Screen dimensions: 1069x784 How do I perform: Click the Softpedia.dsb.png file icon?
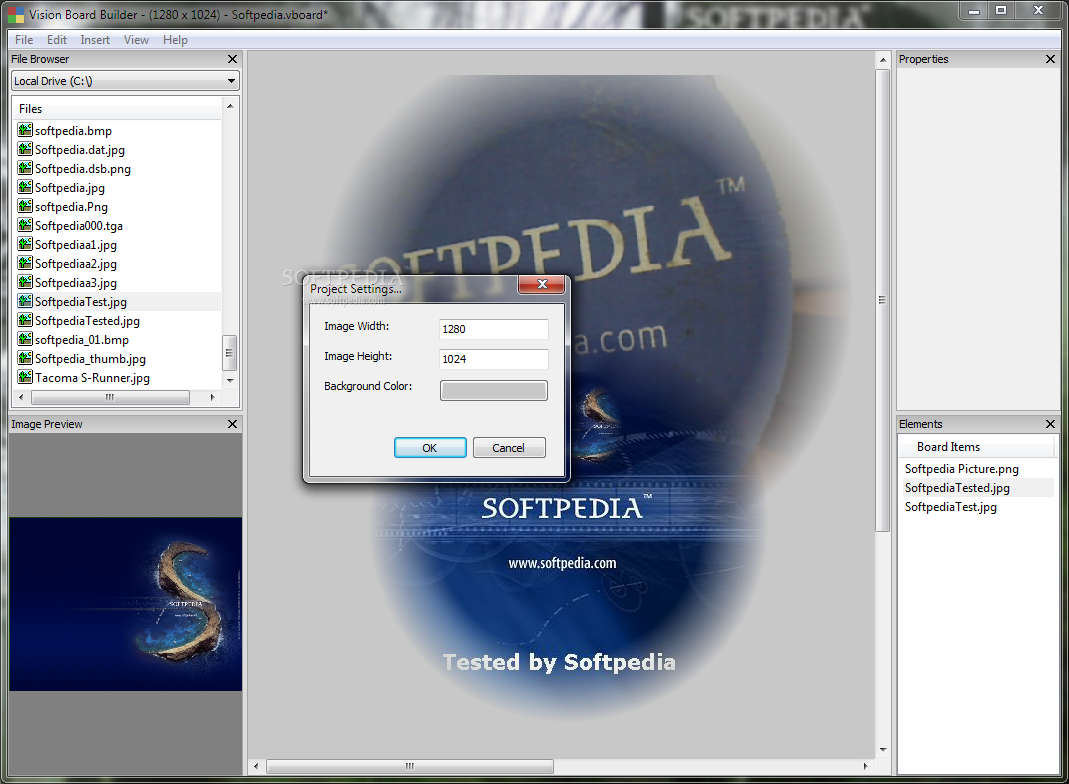click(25, 168)
